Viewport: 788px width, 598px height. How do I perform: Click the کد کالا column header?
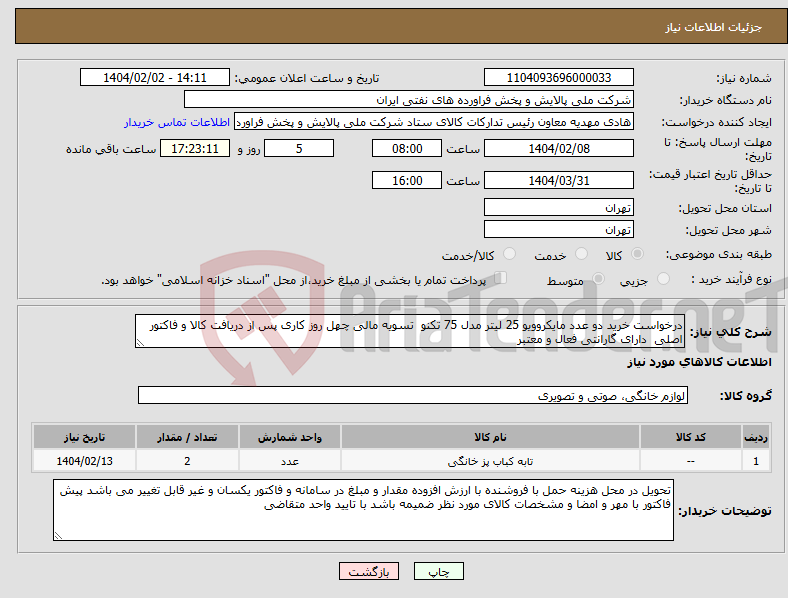tap(691, 437)
